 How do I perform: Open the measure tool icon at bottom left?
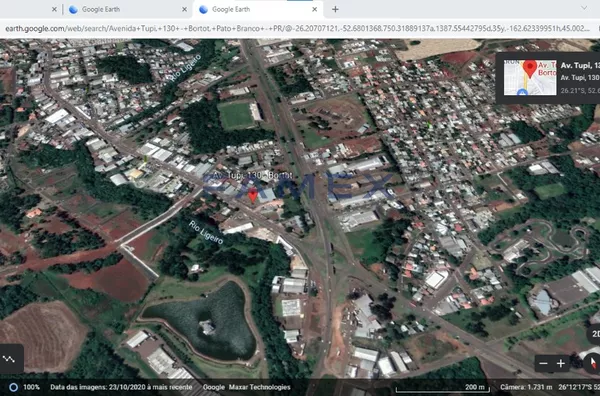click(x=9, y=359)
